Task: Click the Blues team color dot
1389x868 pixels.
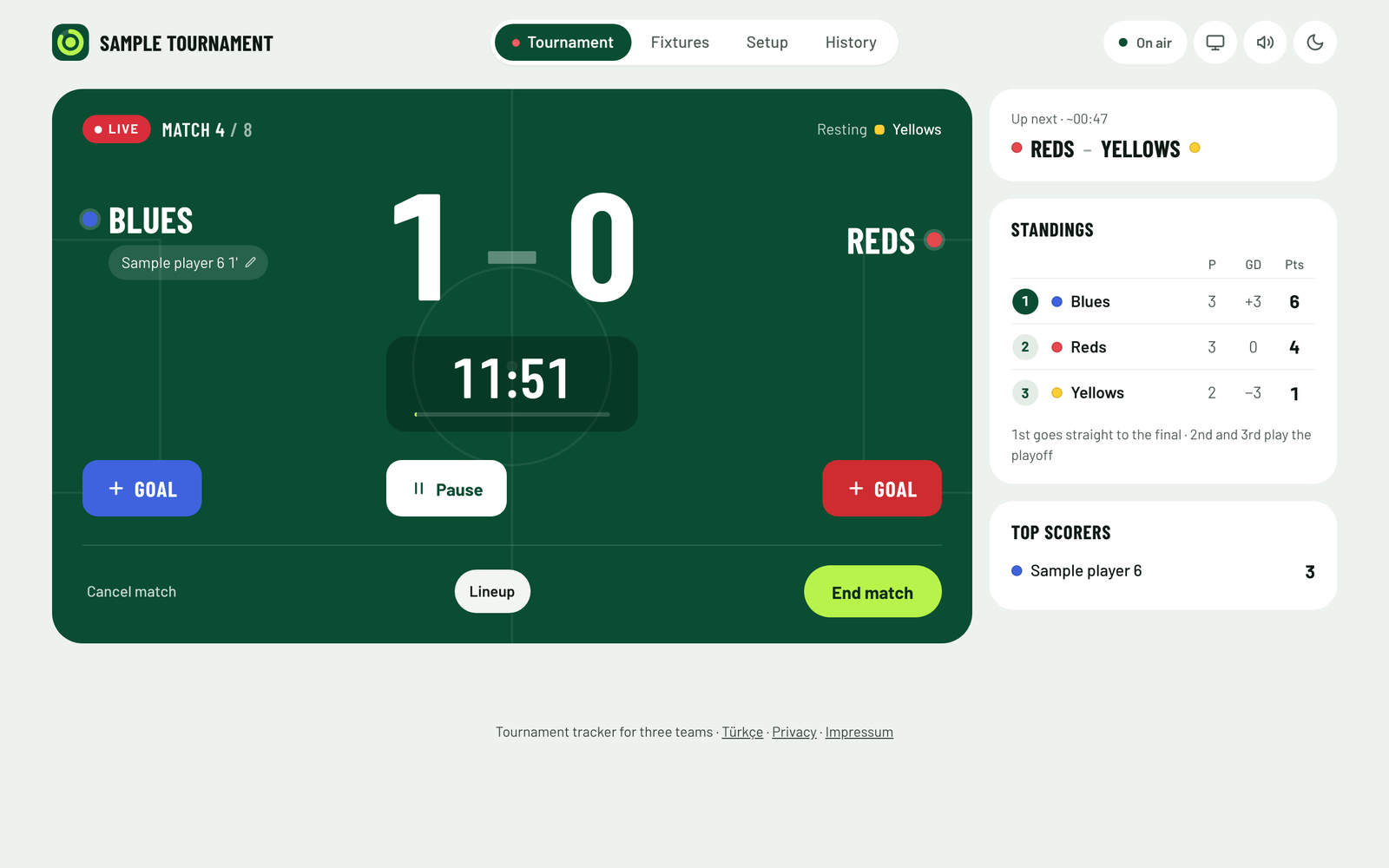Action: [90, 219]
